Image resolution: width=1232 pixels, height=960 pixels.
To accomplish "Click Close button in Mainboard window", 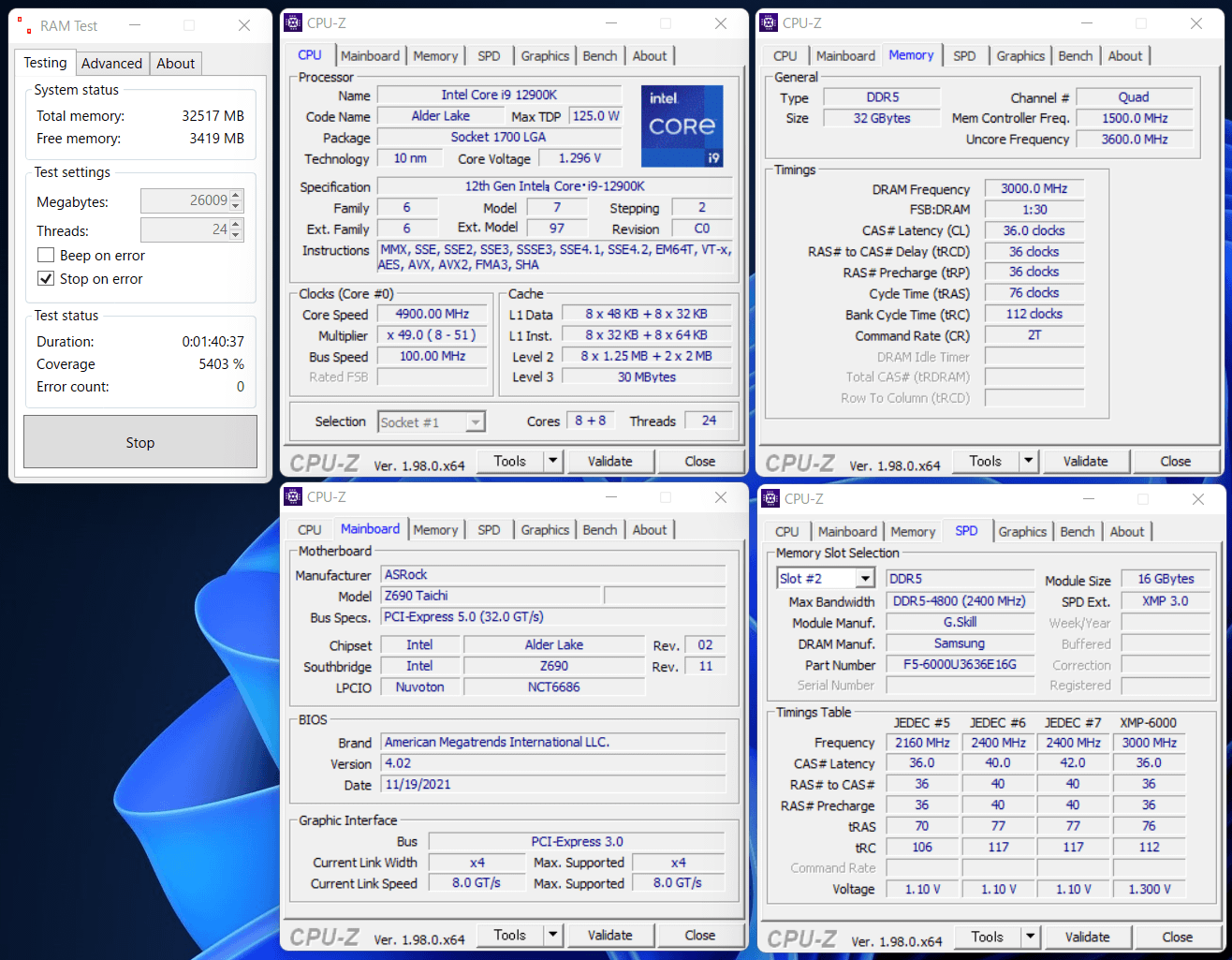I will pos(700,935).
